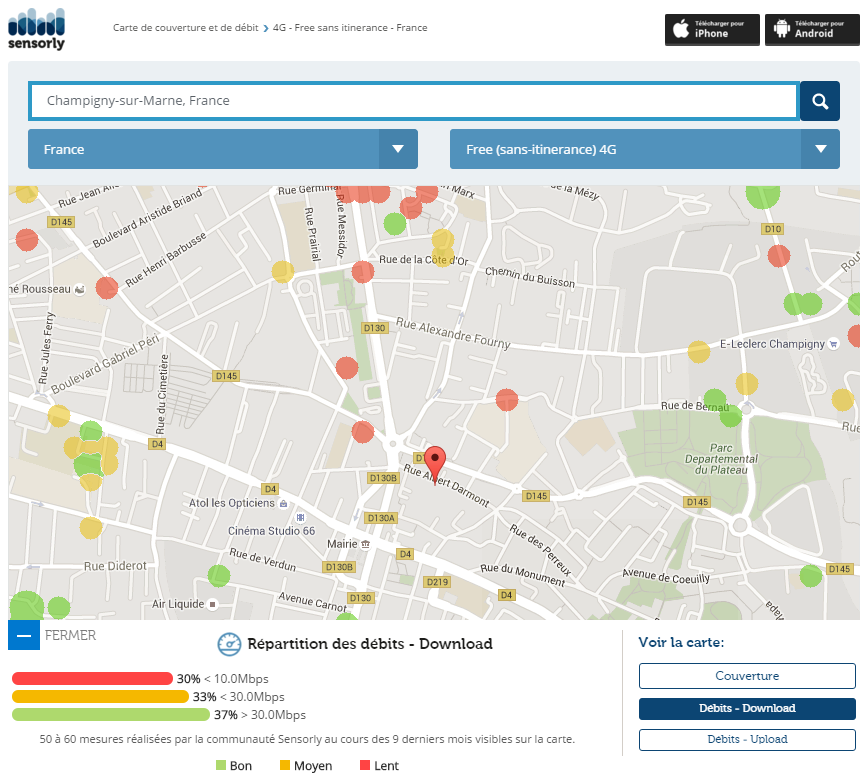Download the iPhone app

click(x=712, y=29)
